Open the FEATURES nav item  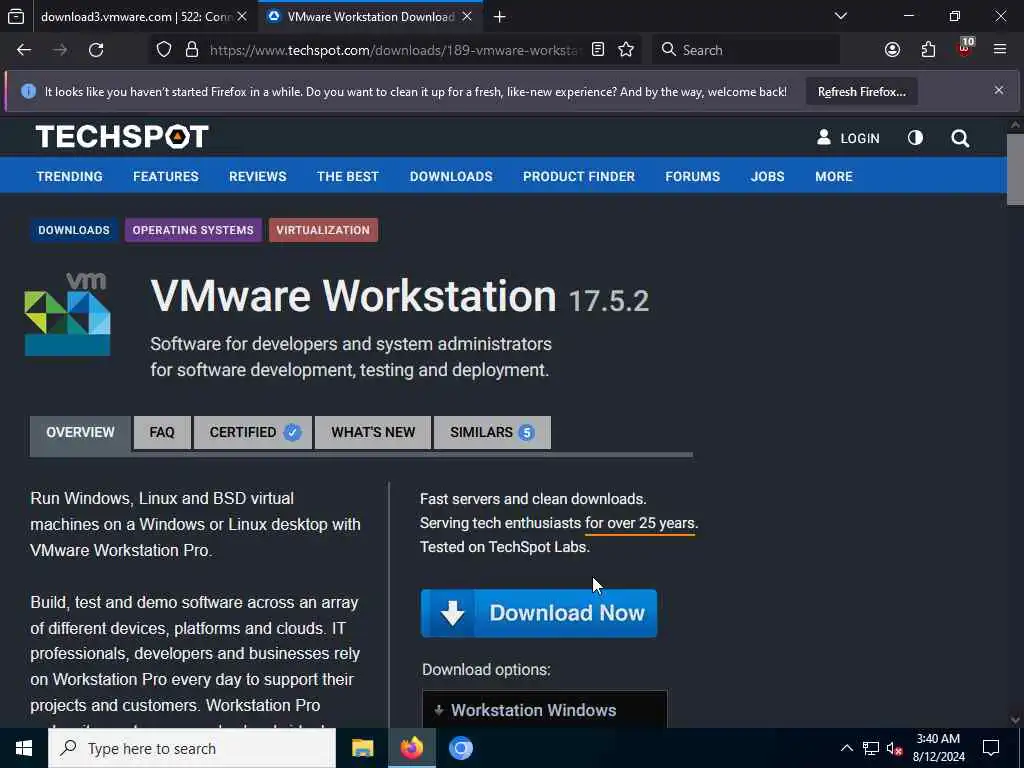pyautogui.click(x=166, y=176)
